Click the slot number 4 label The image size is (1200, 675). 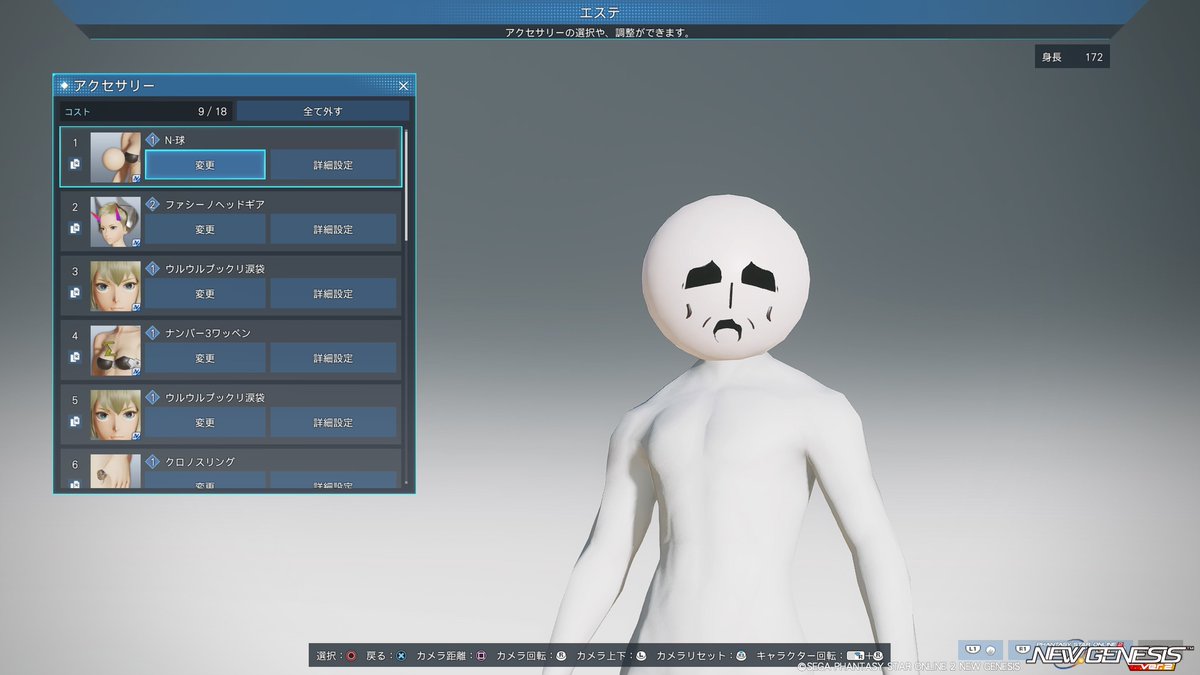pyautogui.click(x=75, y=335)
